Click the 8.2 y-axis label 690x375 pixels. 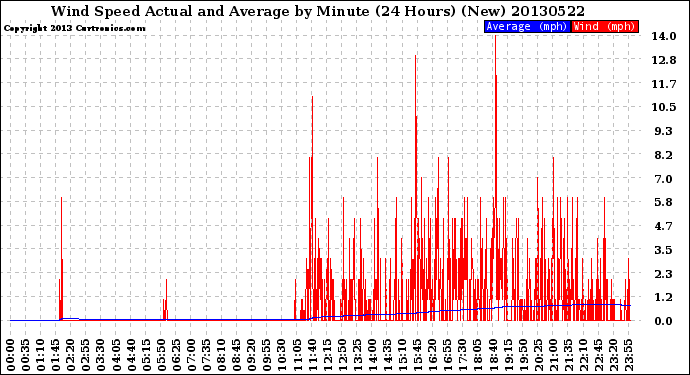[664, 155]
